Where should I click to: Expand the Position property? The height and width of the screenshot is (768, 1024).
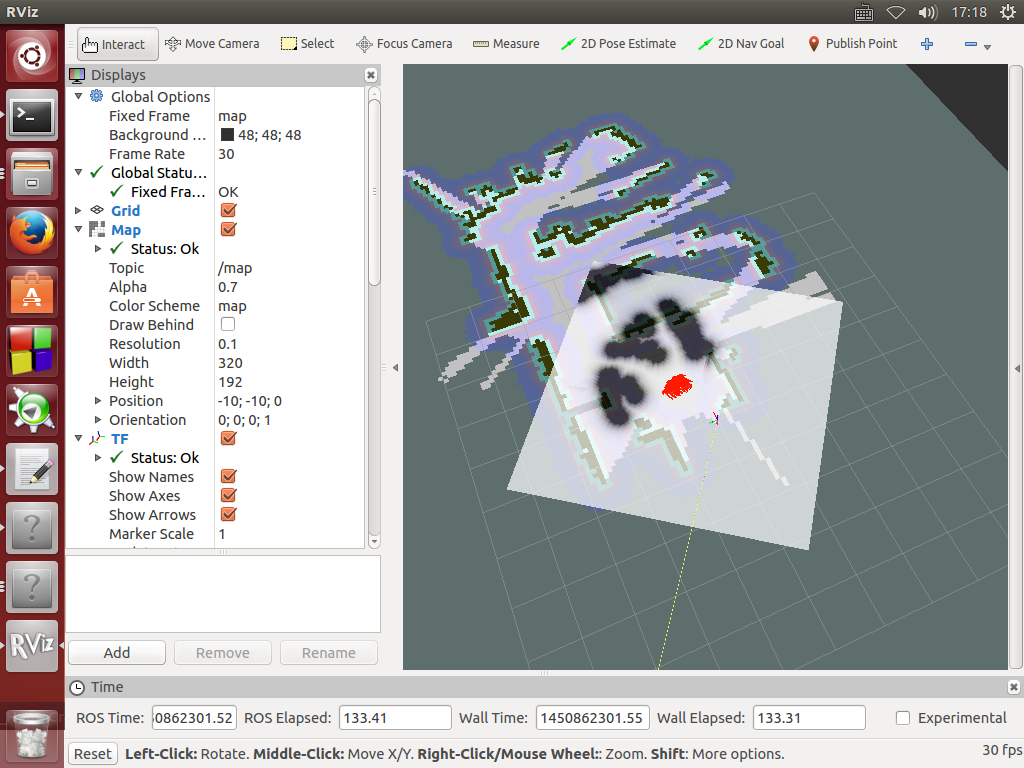pyautogui.click(x=98, y=400)
